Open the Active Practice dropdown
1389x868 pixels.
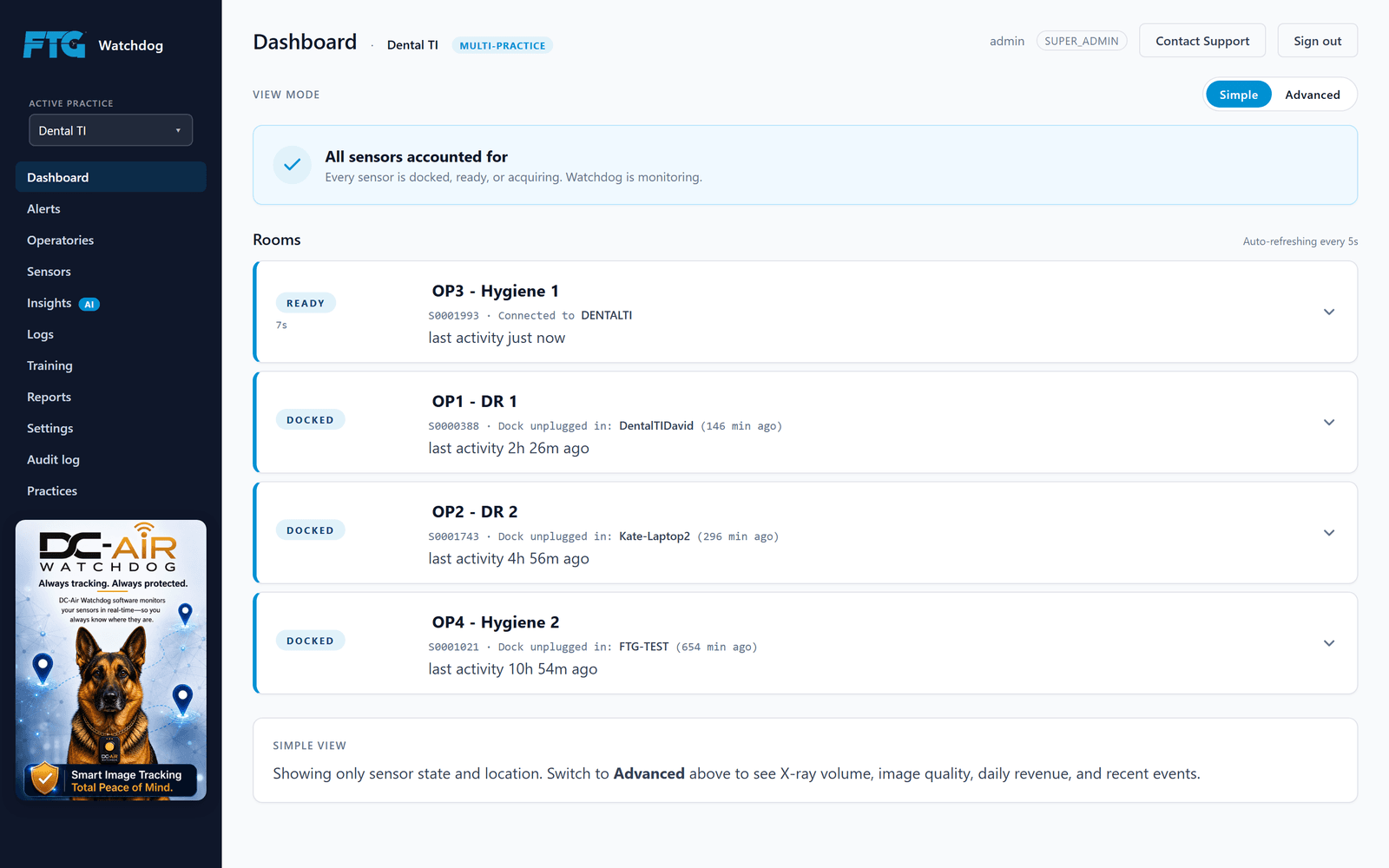coord(110,130)
